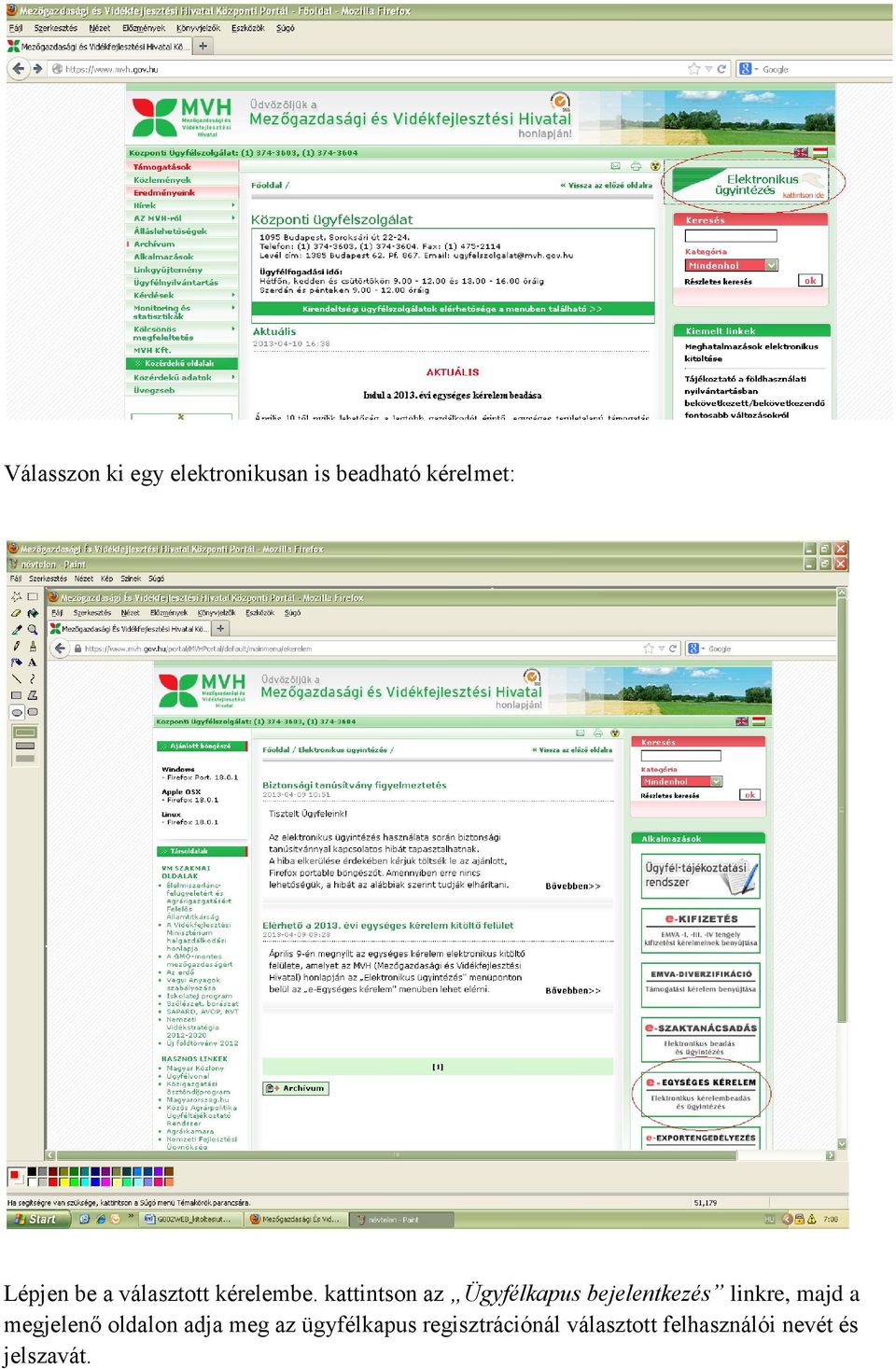
Task: Choose the solid fill style option in Paint
Action: point(25,759)
